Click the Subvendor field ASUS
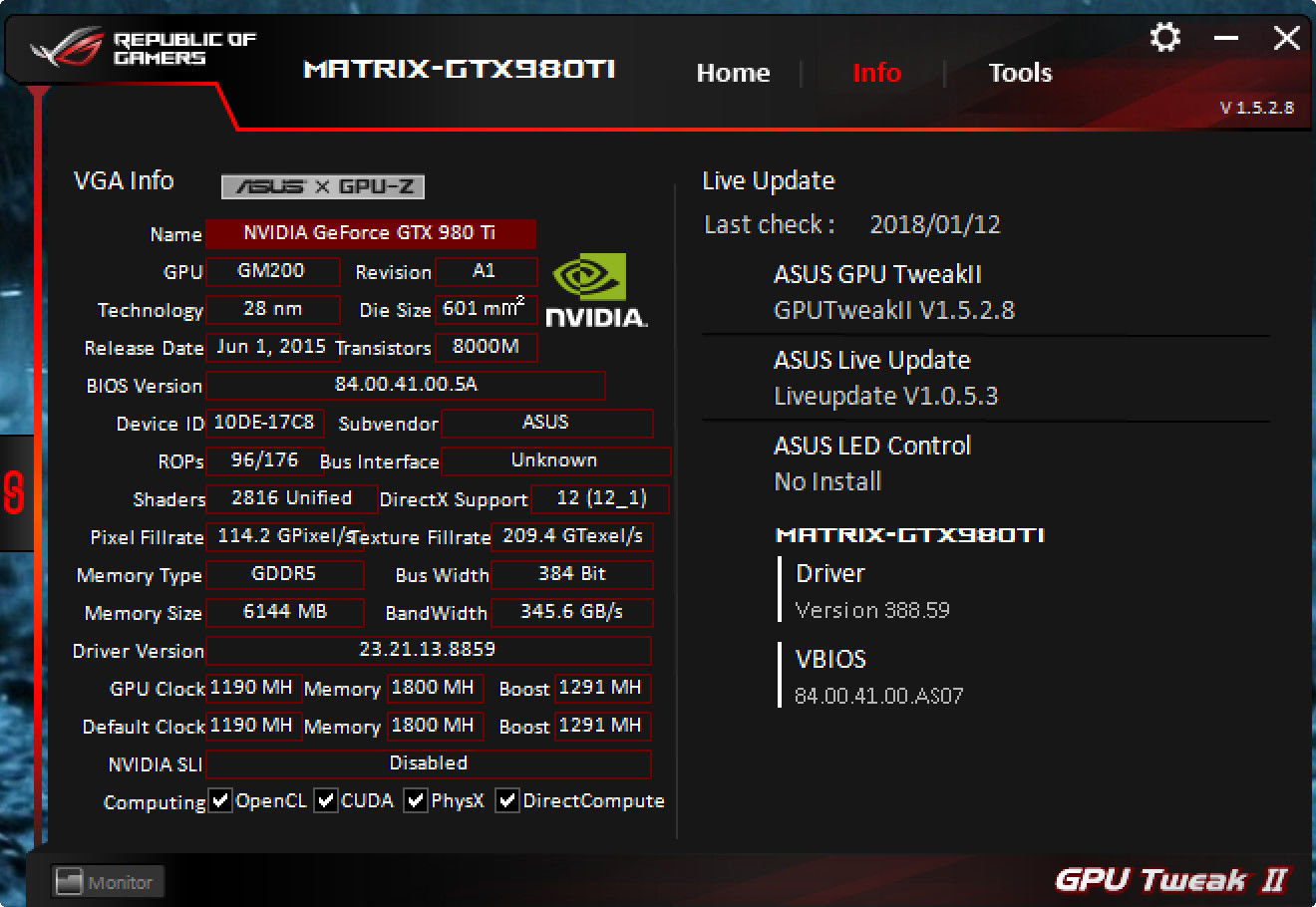 point(546,423)
